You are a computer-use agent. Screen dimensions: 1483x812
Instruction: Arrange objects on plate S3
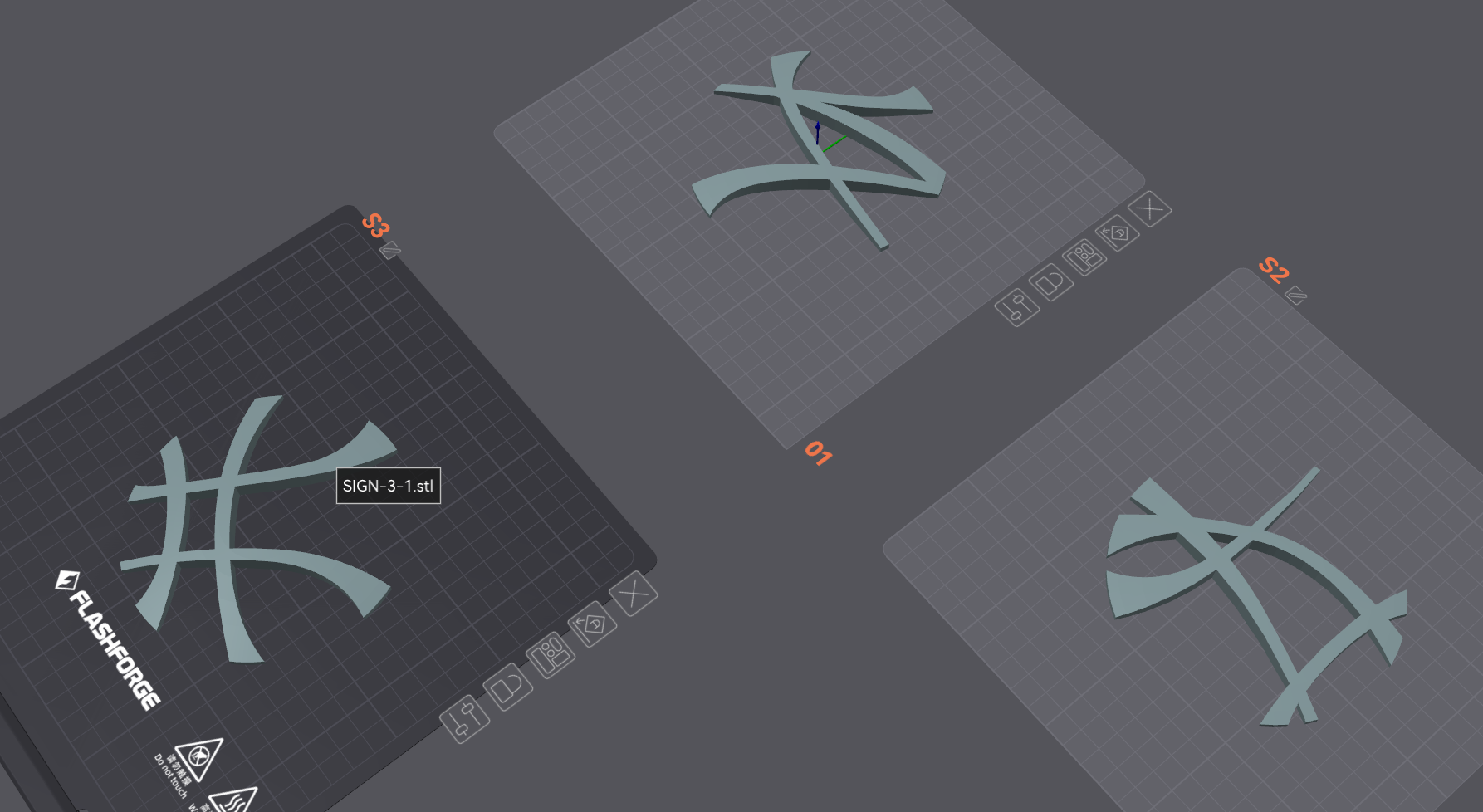pyautogui.click(x=550, y=657)
